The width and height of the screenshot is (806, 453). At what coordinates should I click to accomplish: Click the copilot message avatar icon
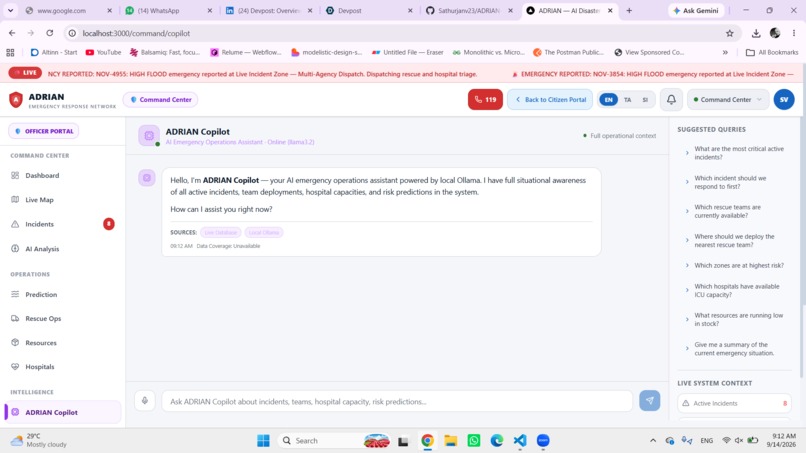click(146, 178)
